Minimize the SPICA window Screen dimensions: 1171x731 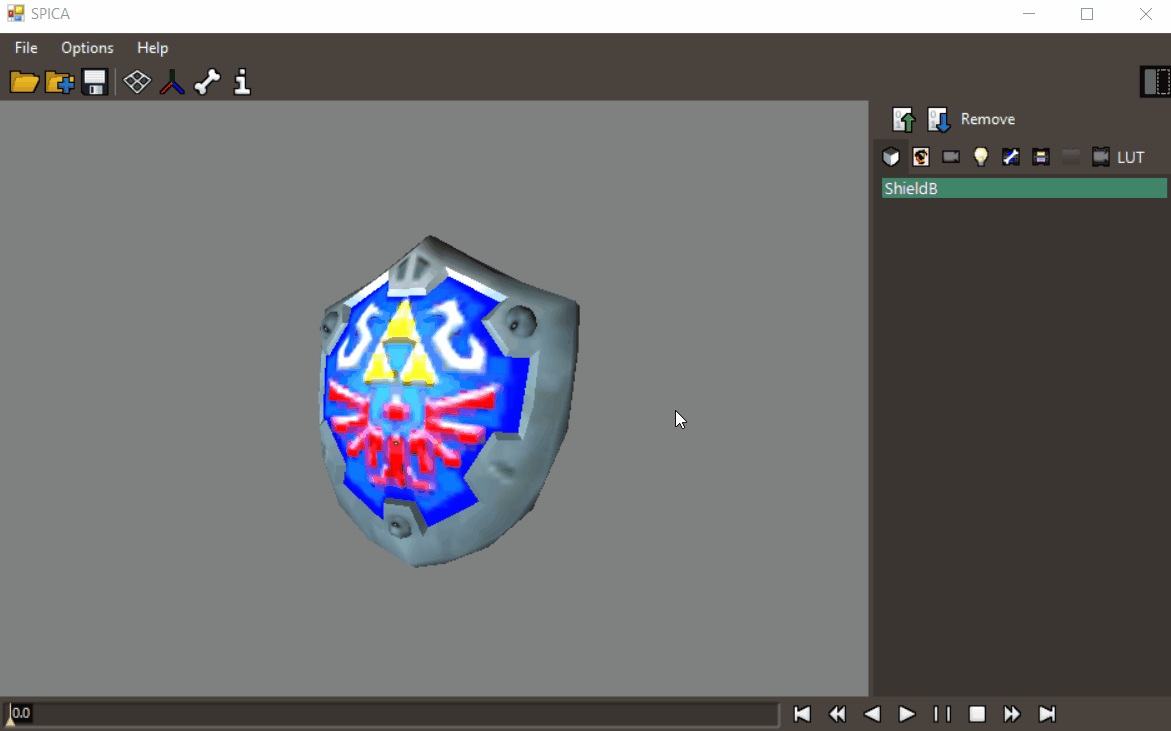point(1029,14)
